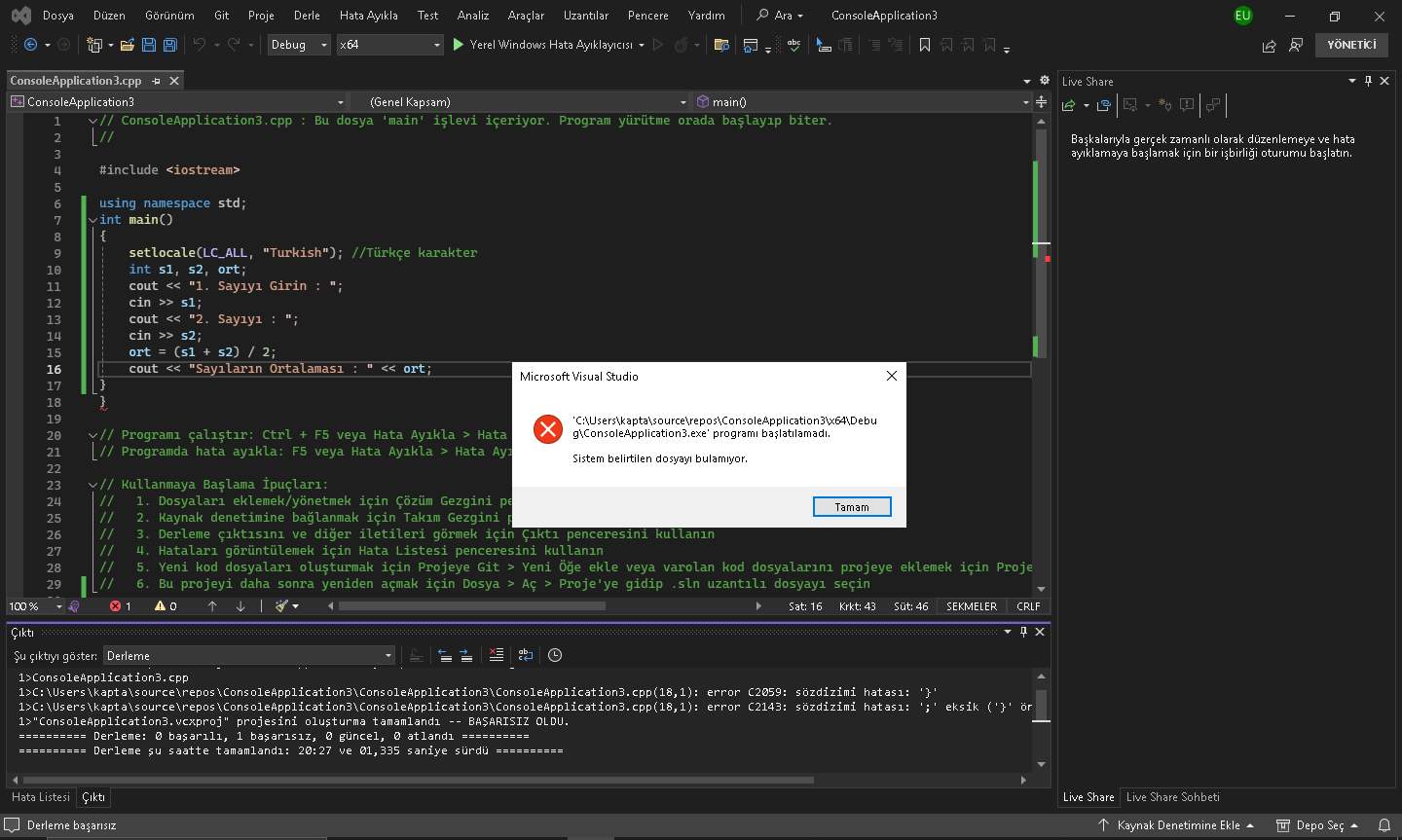Click the join session link icon in Live Share
The image size is (1402, 840).
(x=1103, y=105)
